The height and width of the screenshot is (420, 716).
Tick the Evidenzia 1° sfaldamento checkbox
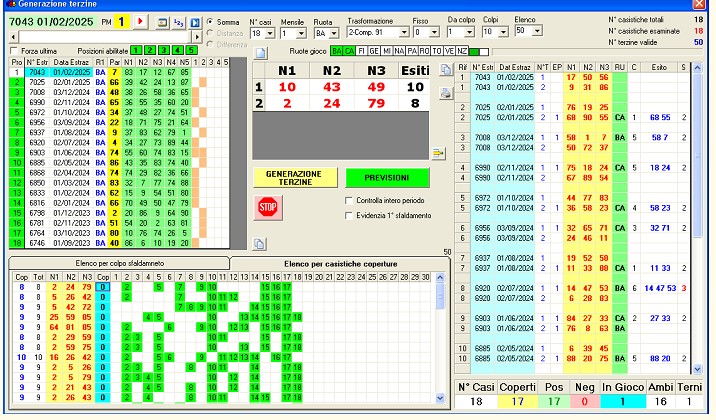coord(347,216)
